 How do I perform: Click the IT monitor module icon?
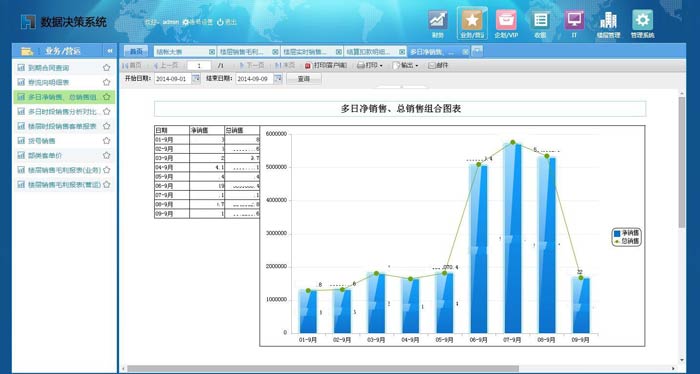[574, 21]
